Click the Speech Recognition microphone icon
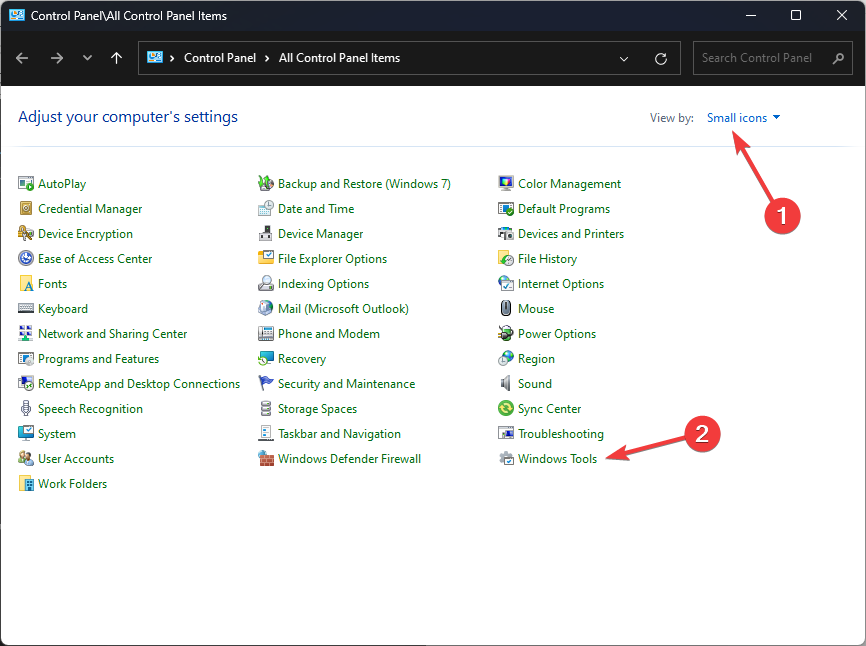This screenshot has height=646, width=866. pos(26,409)
